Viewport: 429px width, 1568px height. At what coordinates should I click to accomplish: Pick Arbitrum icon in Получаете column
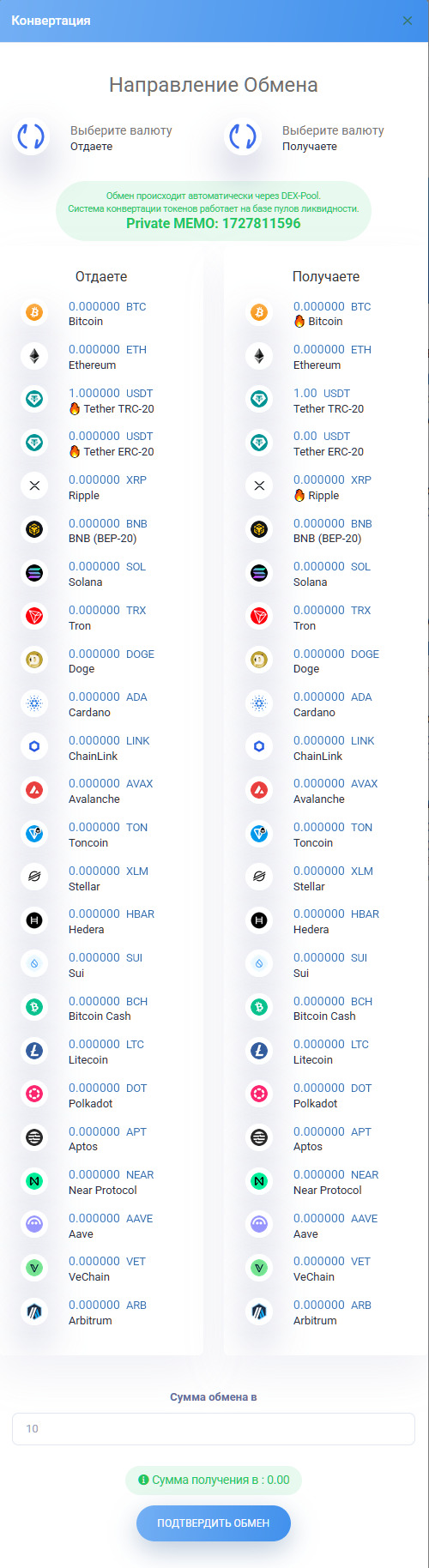point(259,1312)
